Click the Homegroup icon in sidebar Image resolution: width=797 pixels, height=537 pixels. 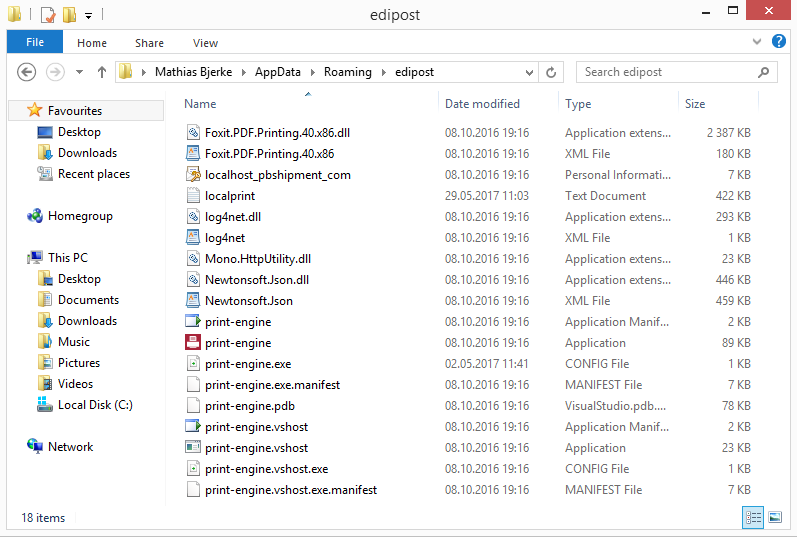click(35, 216)
